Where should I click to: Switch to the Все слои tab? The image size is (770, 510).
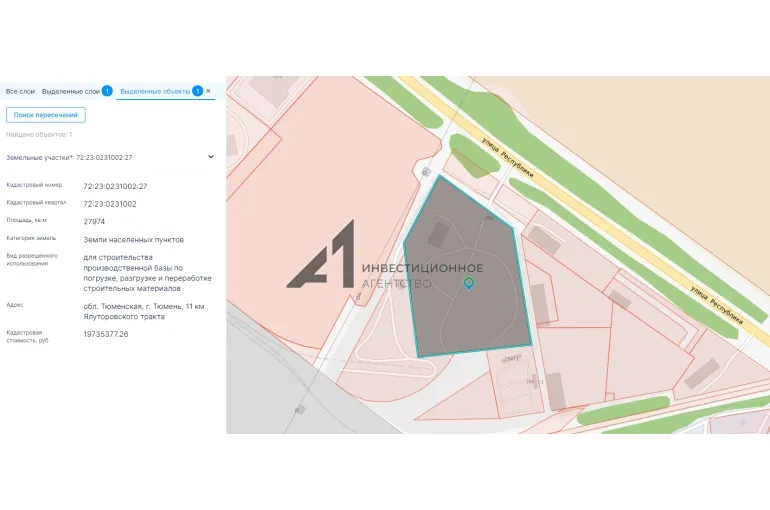coord(20,91)
